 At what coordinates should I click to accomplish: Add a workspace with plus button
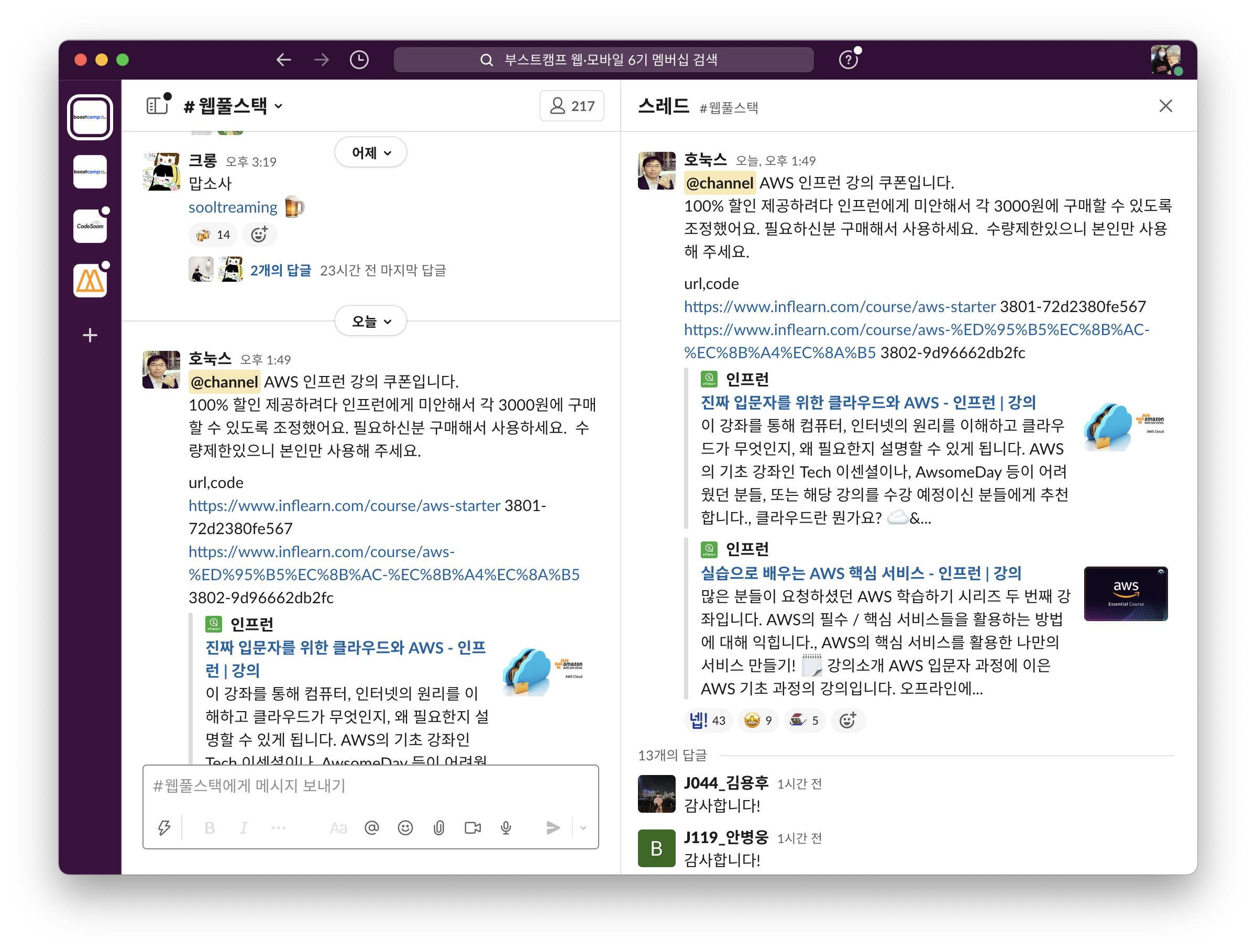(x=90, y=335)
